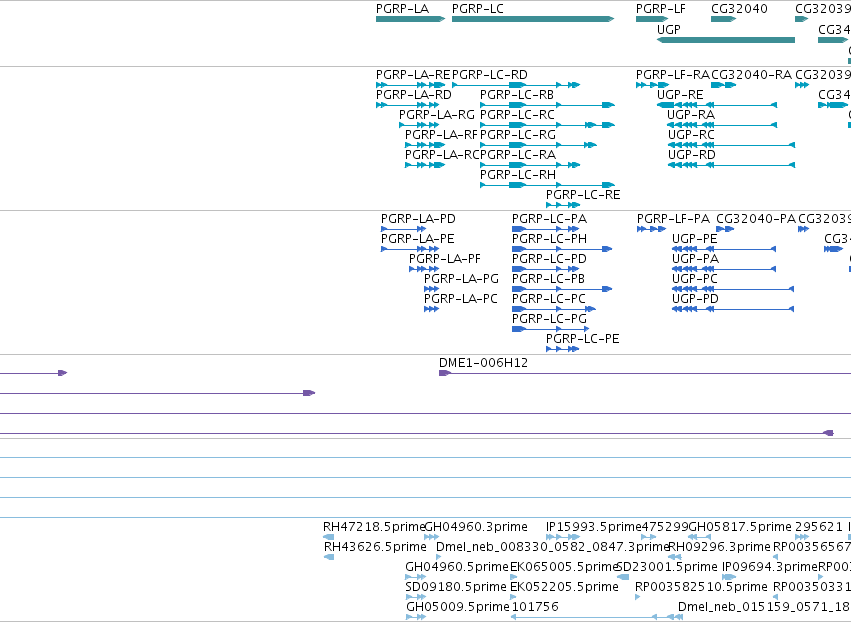Screen dimensions: 851x622
Task: Click transcript PGRP-LC-RB
Action: pos(547,105)
